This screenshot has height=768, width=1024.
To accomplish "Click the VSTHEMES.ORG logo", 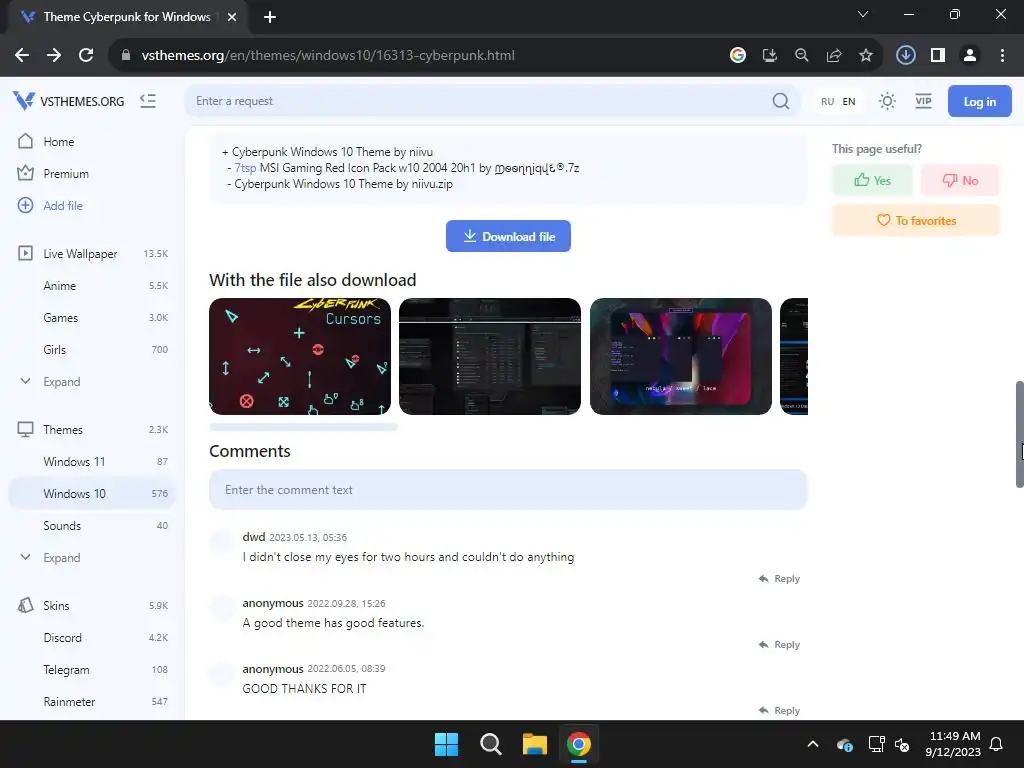I will point(69,101).
